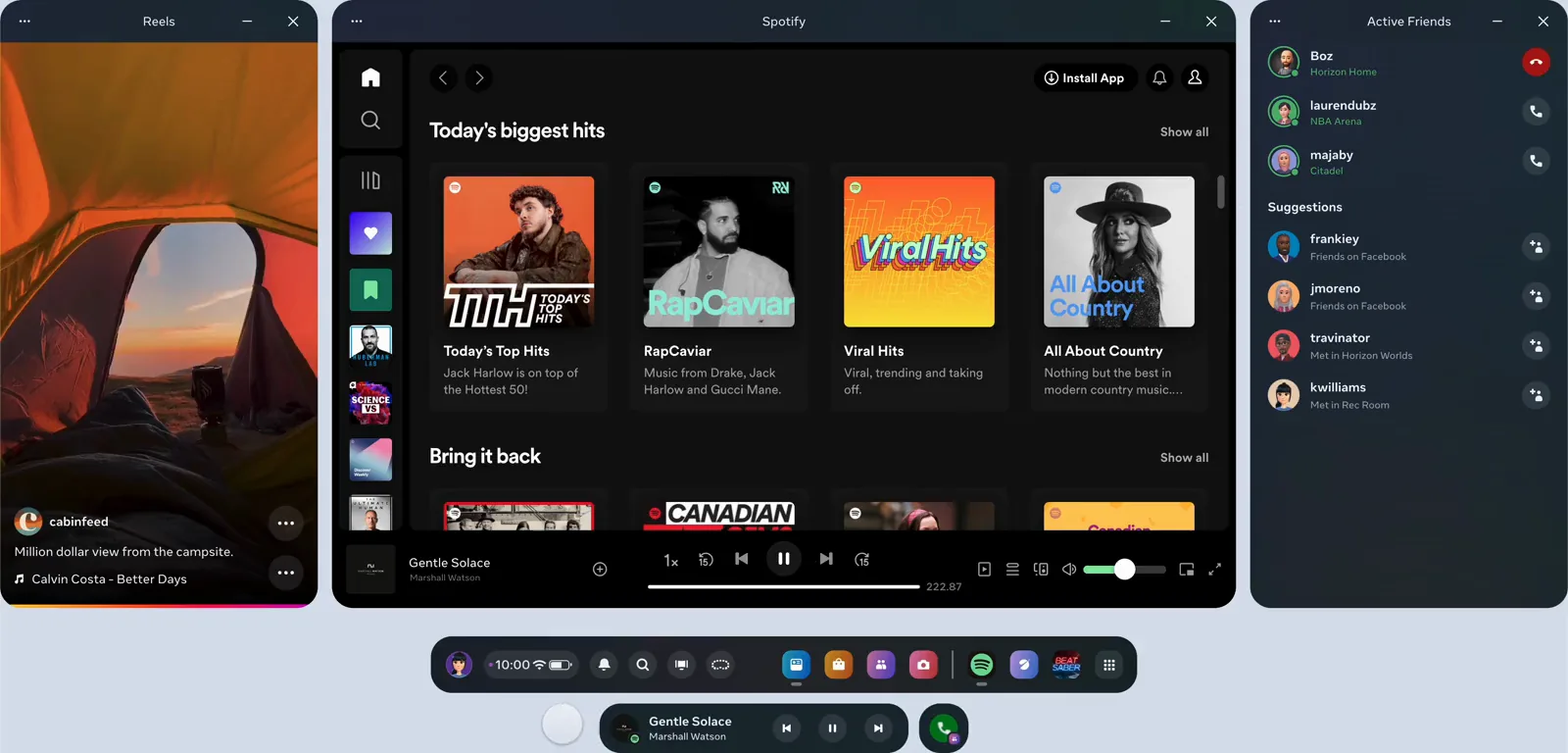
Task: End the call with Boz
Action: pos(1536,62)
